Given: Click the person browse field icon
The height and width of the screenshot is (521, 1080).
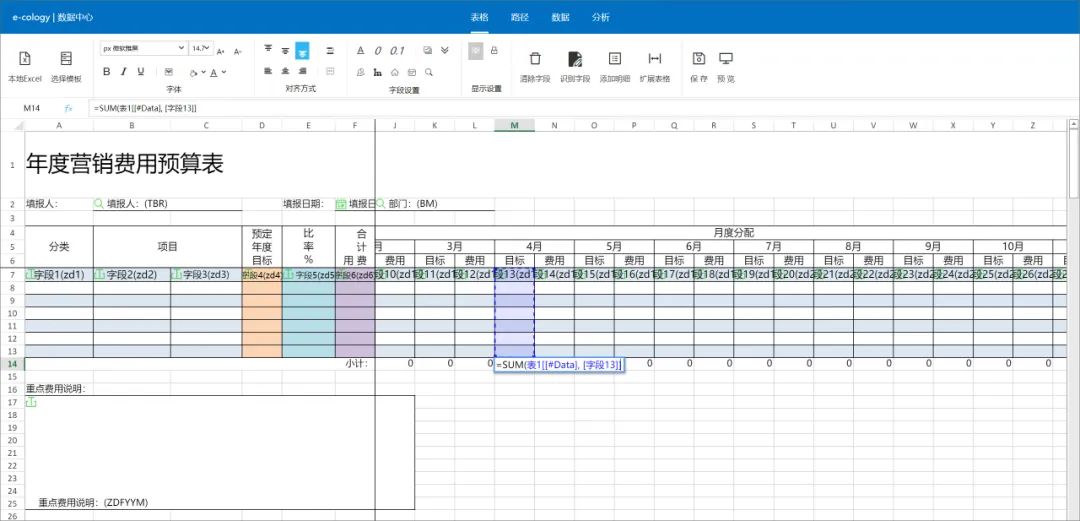Looking at the screenshot, I should coord(360,72).
